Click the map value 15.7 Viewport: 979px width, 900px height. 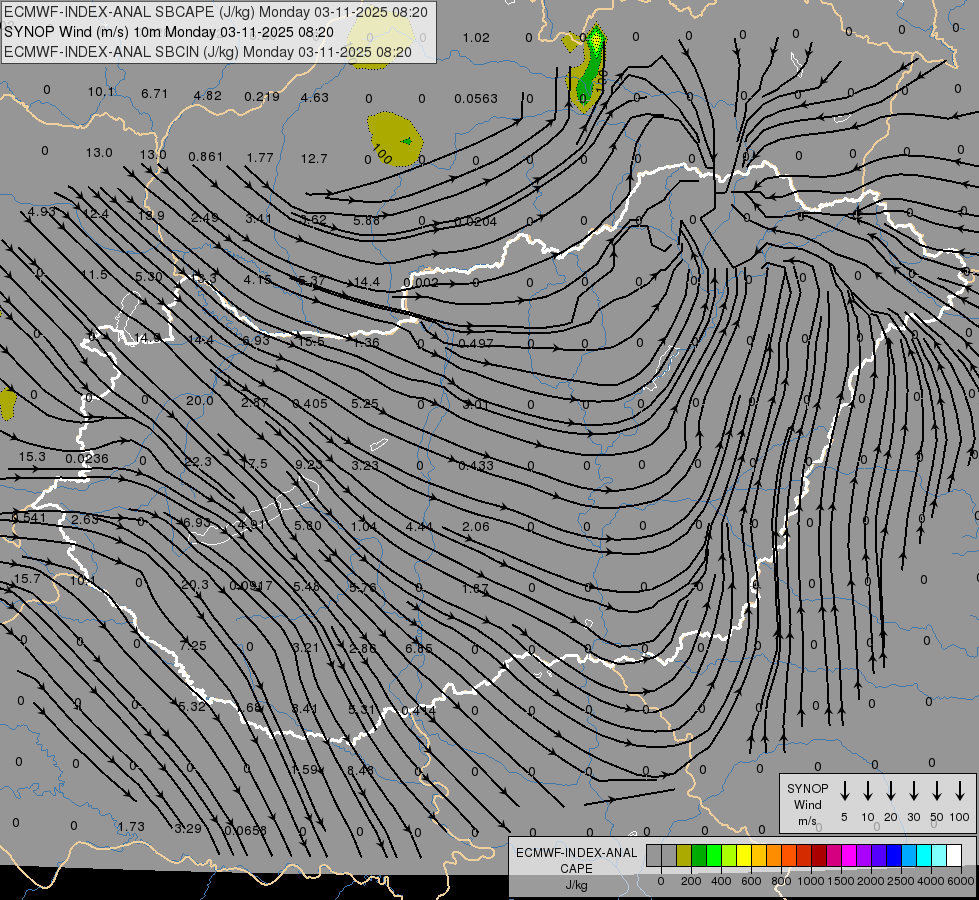tap(27, 579)
